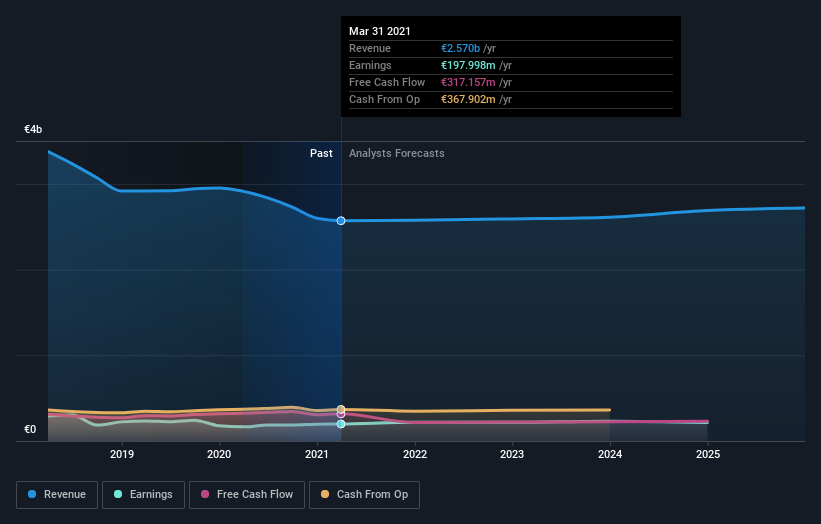This screenshot has height=524, width=821.
Task: Click the Cash From Op orange data point marker
Action: point(341,409)
